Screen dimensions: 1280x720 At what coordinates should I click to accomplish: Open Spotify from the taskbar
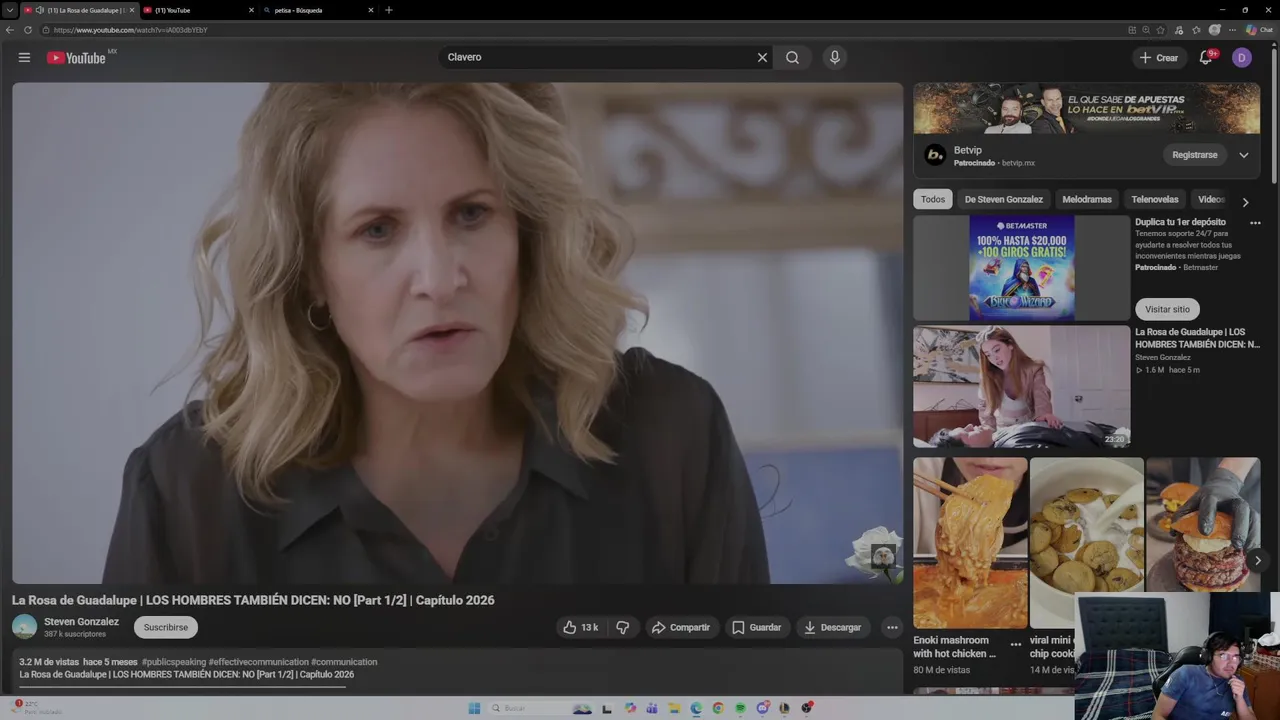[x=740, y=708]
